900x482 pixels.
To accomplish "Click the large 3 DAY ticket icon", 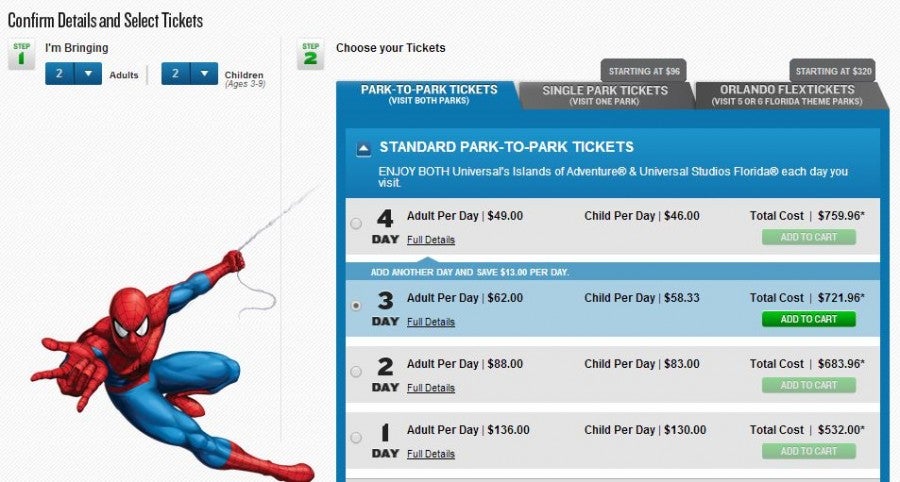I will pyautogui.click(x=385, y=307).
